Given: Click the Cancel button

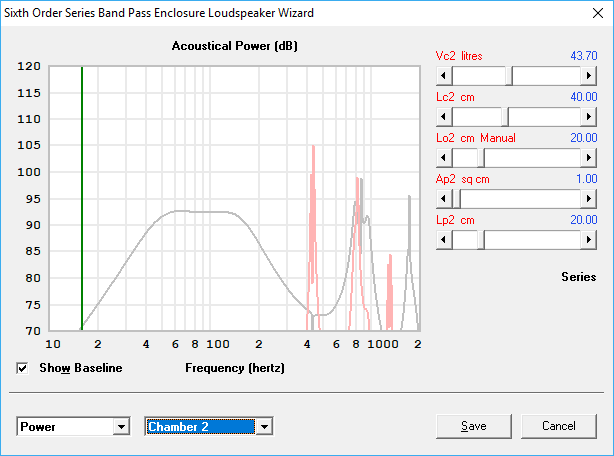Looking at the screenshot, I should coord(559,426).
